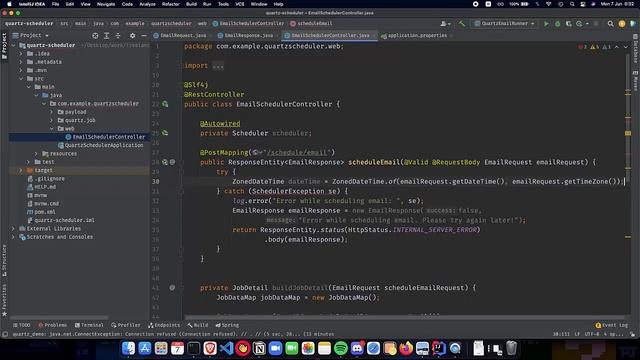640x360 pixels.
Task: Click the /schedule/email mapping URL
Action: [x=298, y=153]
